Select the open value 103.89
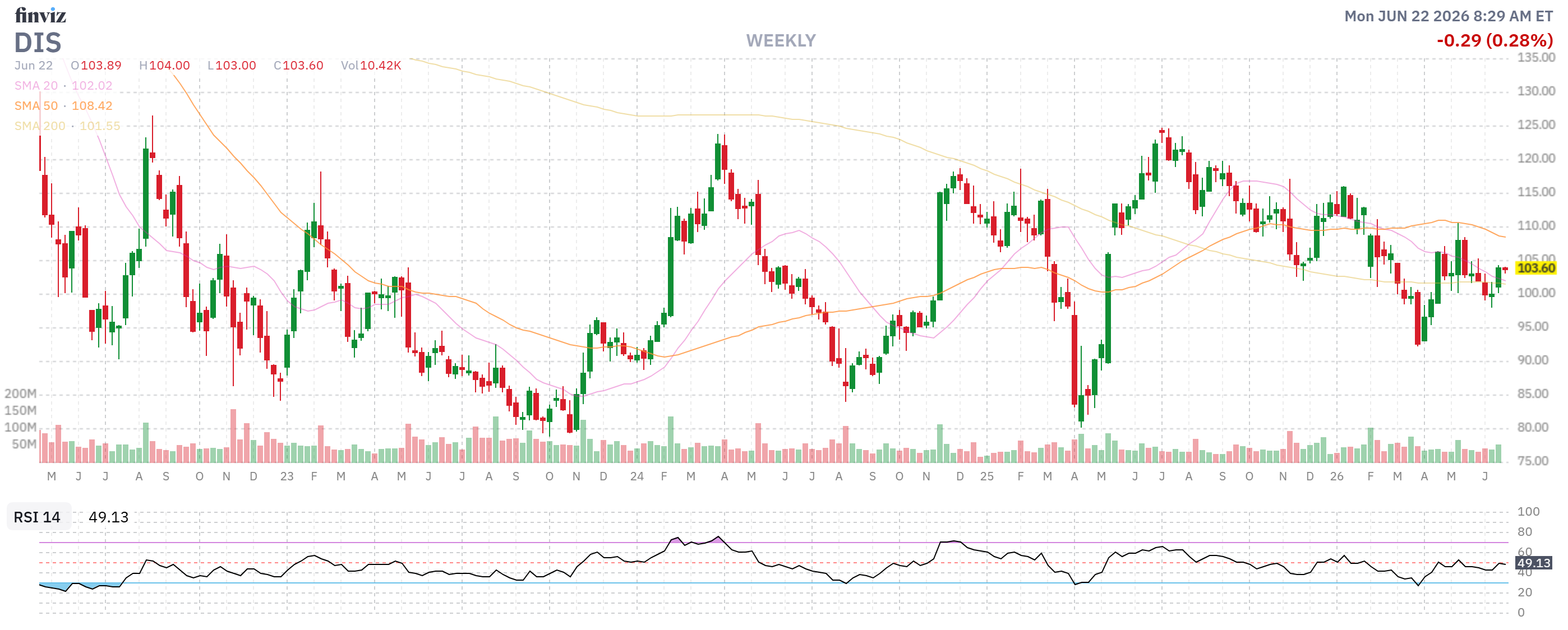 [x=101, y=66]
